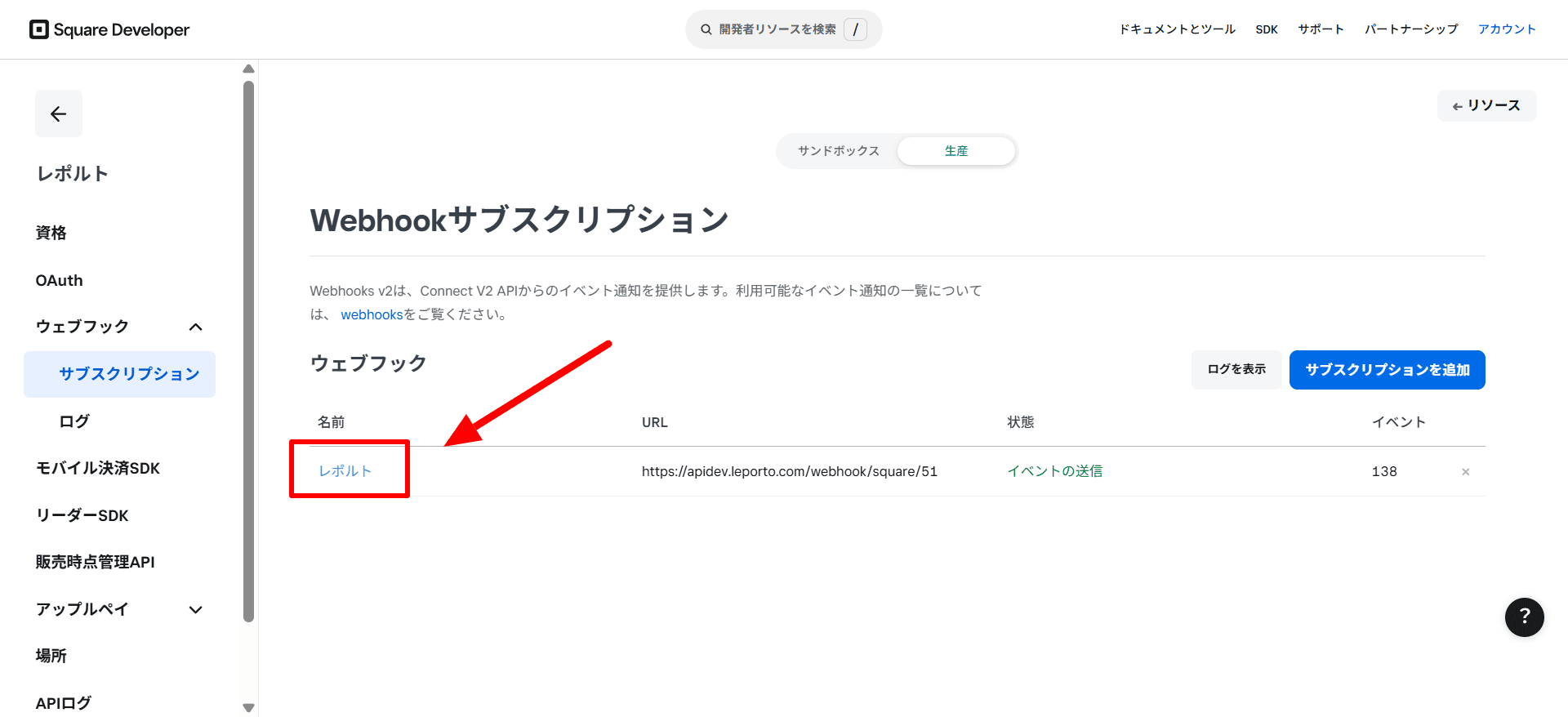Open the サポート menu
This screenshot has height=717, width=1568.
1321,29
